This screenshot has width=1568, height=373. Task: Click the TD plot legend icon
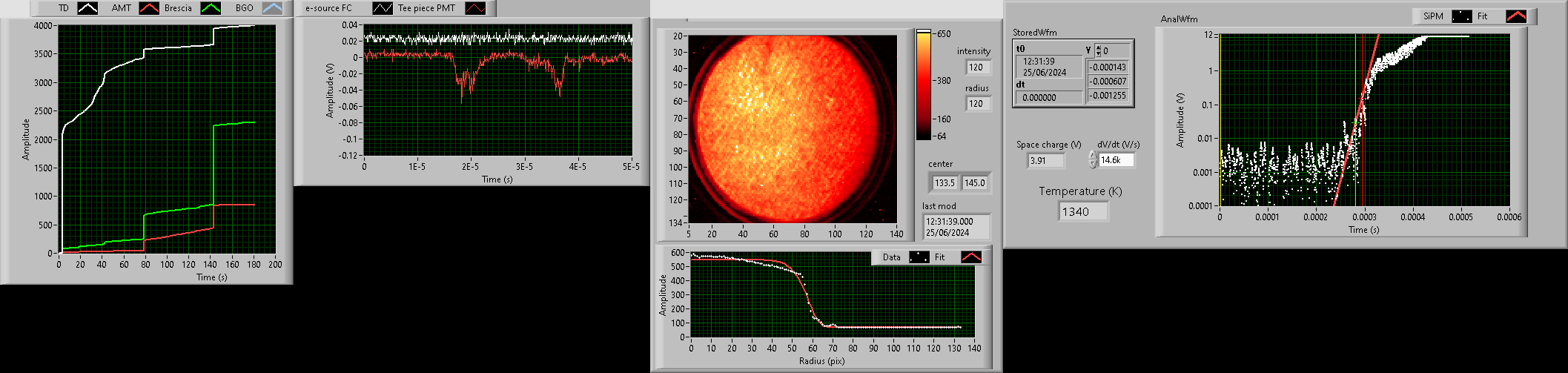coord(87,8)
